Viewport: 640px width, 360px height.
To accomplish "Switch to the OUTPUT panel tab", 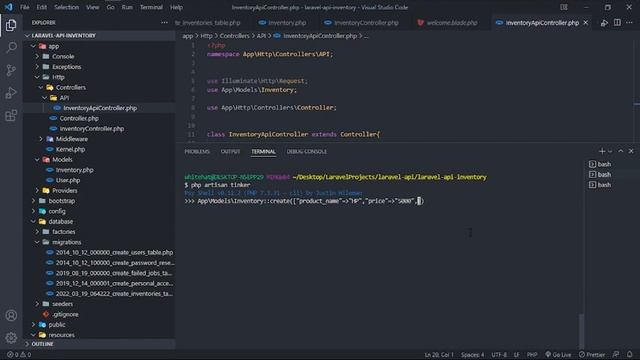I will [x=230, y=151].
